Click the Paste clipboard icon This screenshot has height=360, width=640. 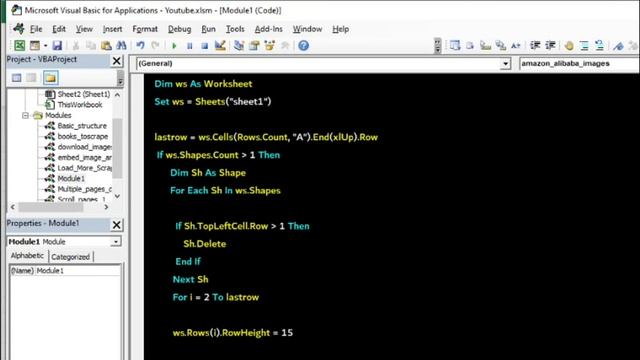click(x=106, y=45)
